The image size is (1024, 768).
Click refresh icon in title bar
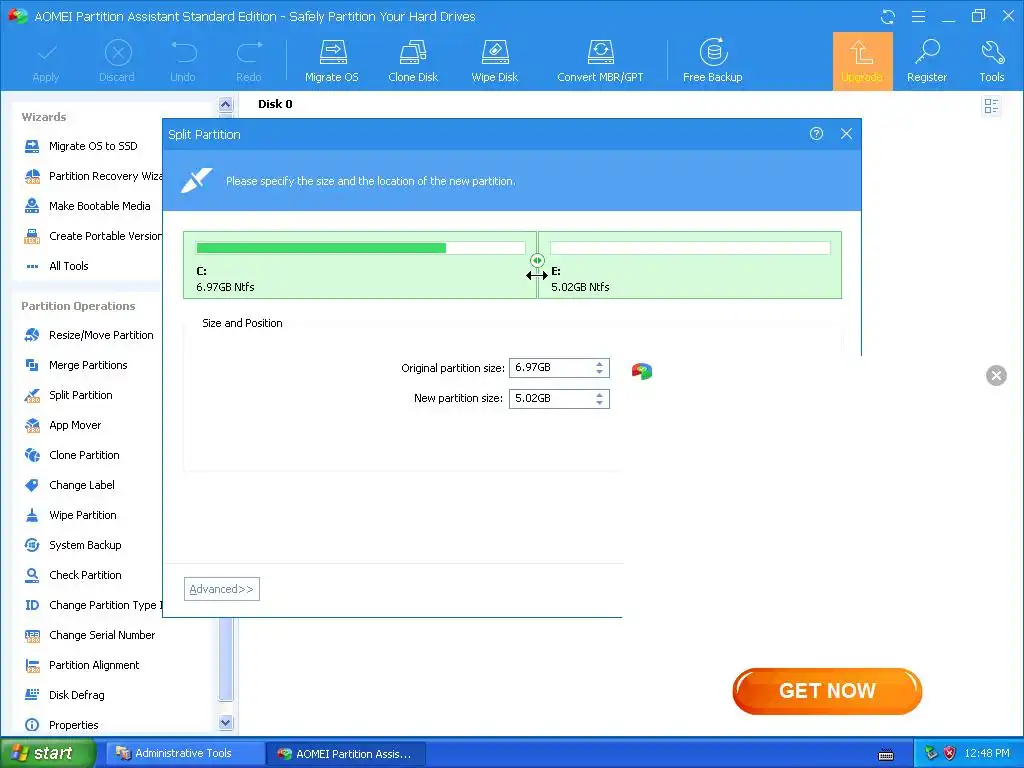(888, 16)
